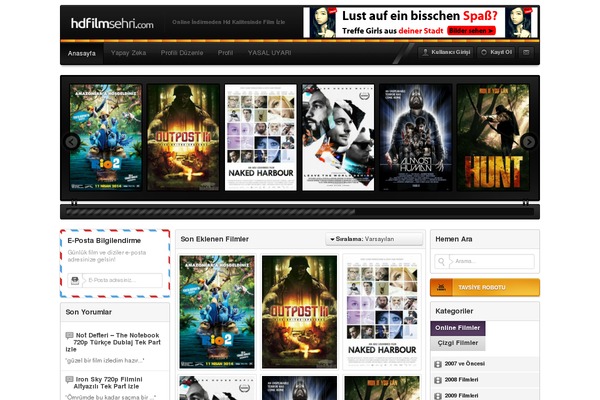Image resolution: width=600 pixels, height=400 pixels.
Task: Click the film icon beside 2007 ve Öncesi
Action: pyautogui.click(x=438, y=364)
